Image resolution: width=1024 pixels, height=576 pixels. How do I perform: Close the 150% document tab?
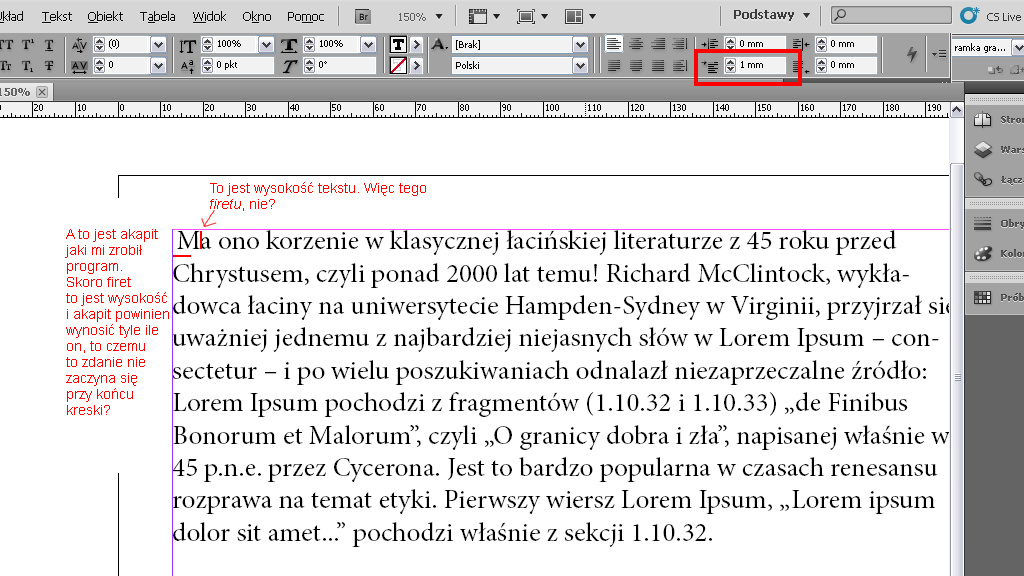(42, 92)
